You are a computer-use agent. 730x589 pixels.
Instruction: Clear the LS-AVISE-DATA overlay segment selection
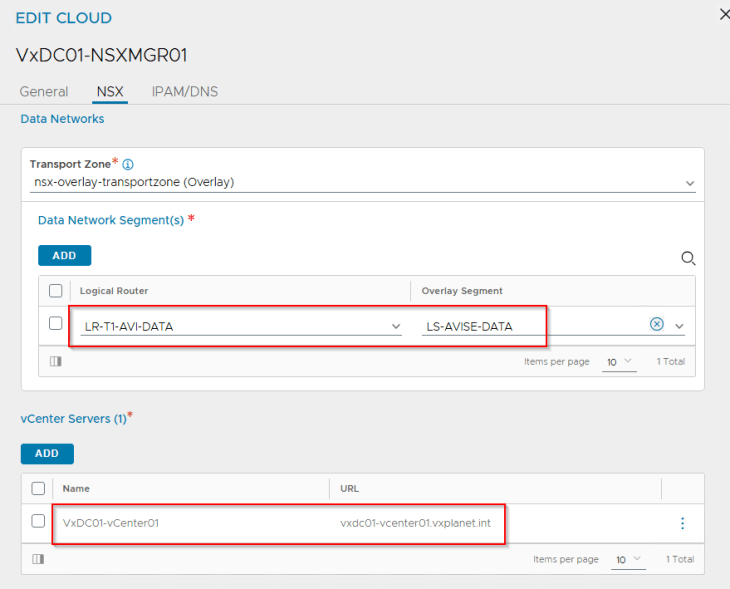(657, 325)
